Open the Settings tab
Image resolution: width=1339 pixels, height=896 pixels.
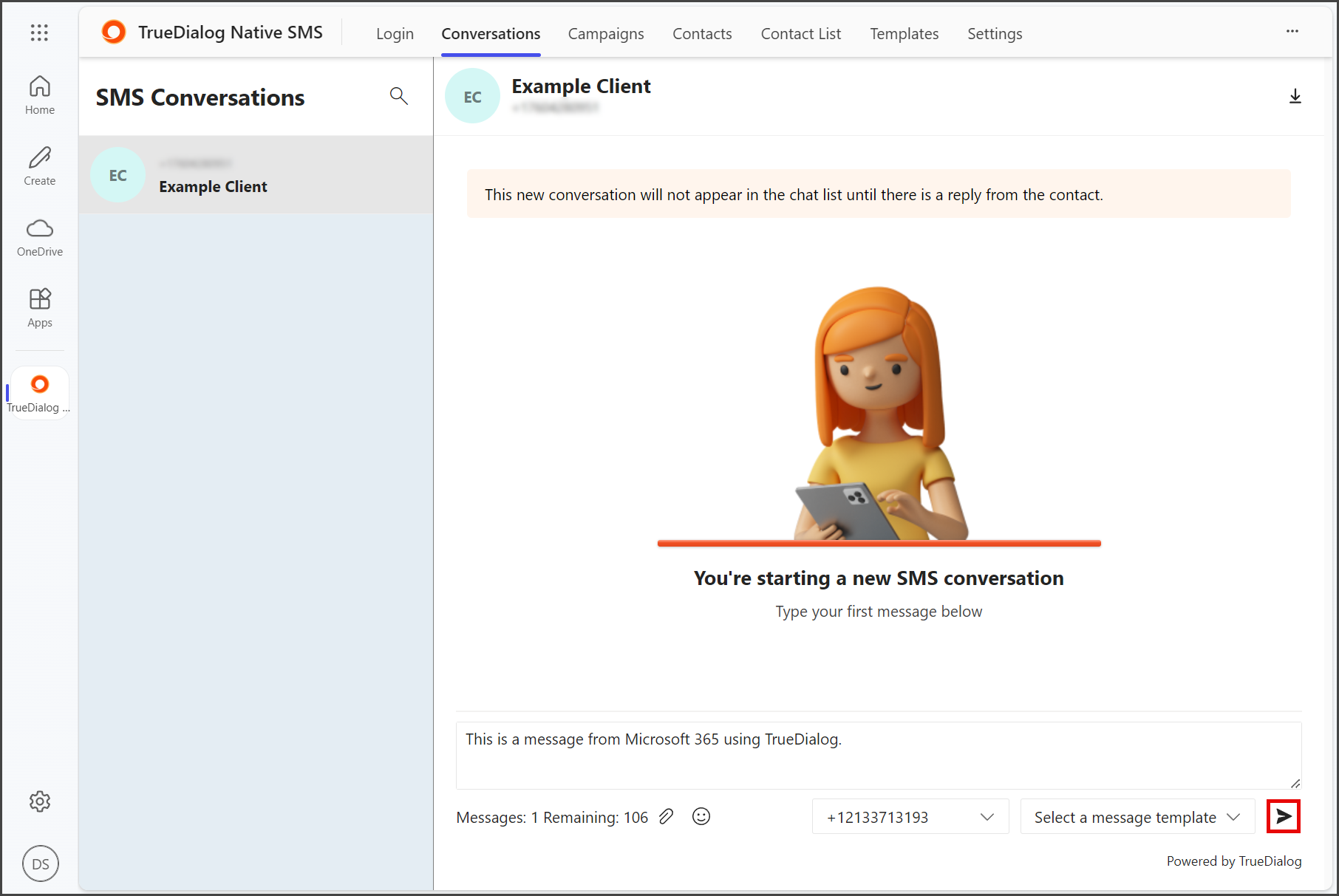[995, 34]
